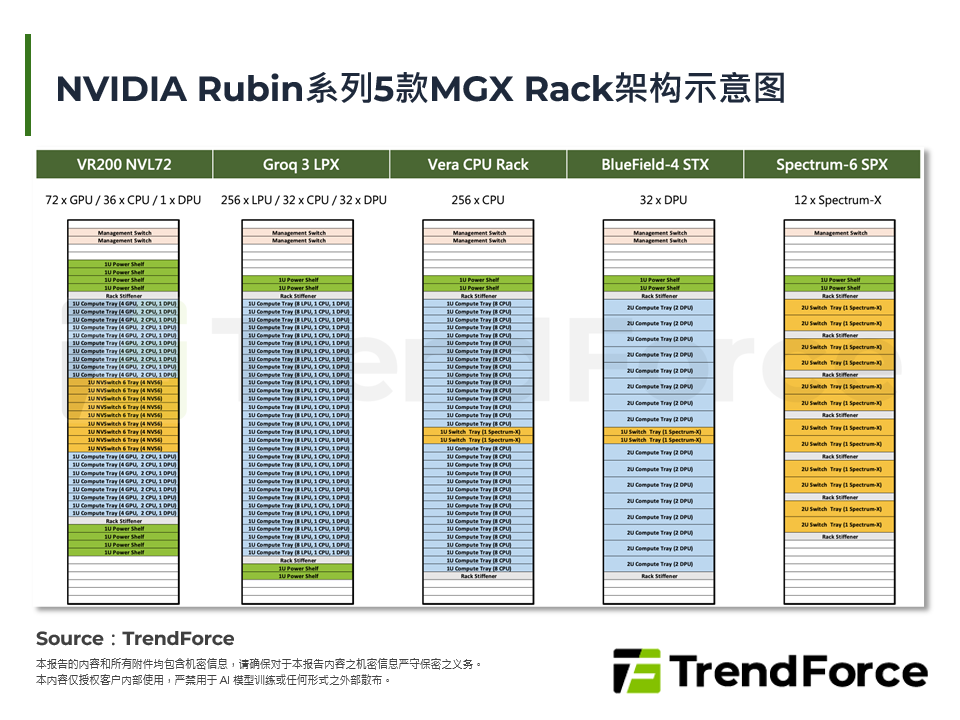Image resolution: width=960 pixels, height=720 pixels.
Task: Click Management Switch row in Spectrum-6 SPX rack
Action: (x=840, y=233)
